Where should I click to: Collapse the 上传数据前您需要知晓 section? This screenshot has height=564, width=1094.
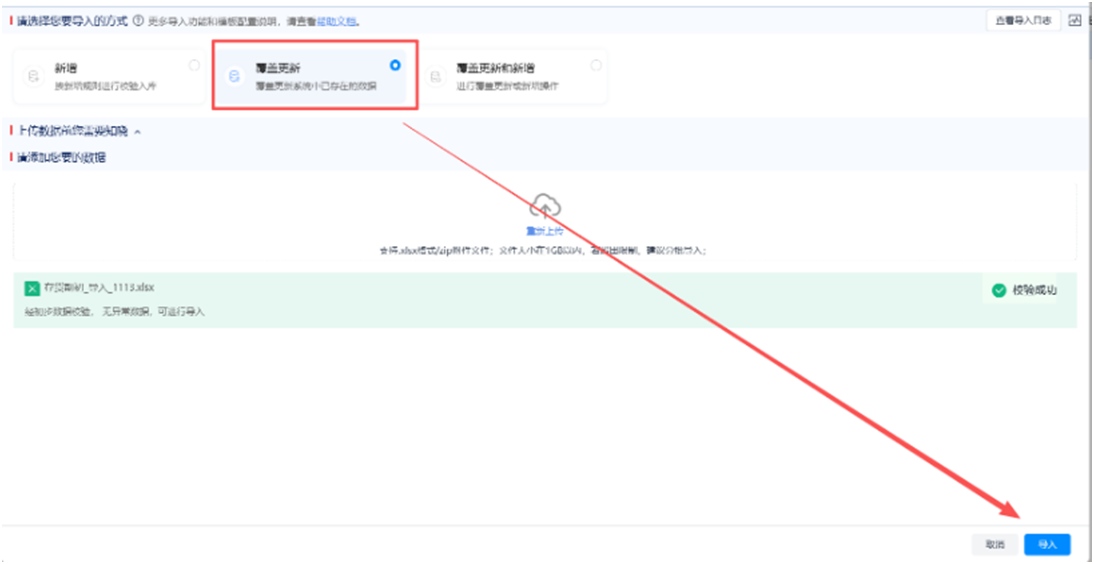[x=137, y=132]
